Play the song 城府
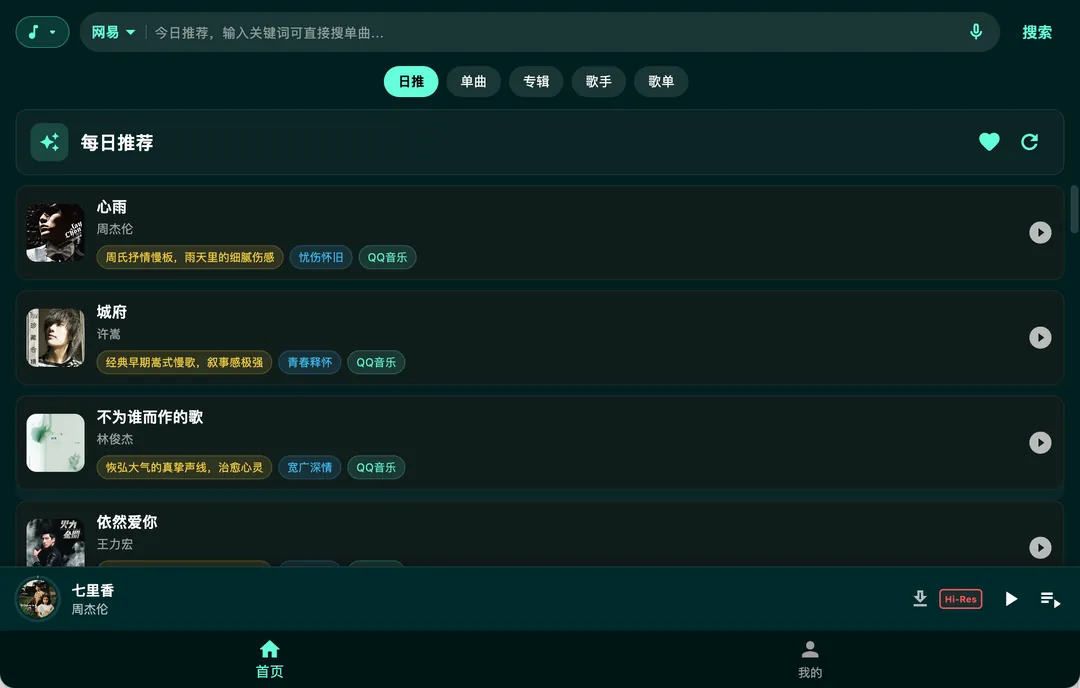The height and width of the screenshot is (688, 1080). click(1040, 337)
